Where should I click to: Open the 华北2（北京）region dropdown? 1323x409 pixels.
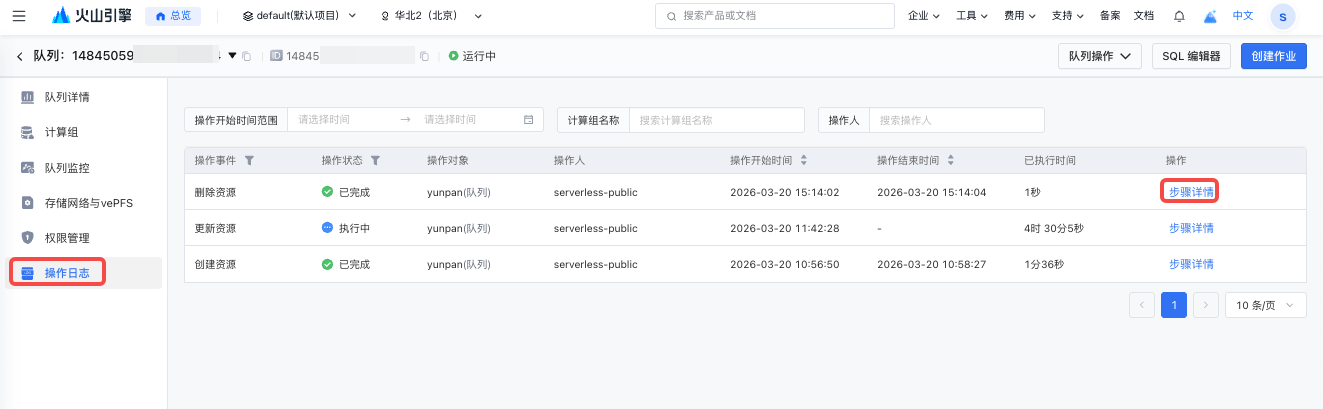[431, 16]
